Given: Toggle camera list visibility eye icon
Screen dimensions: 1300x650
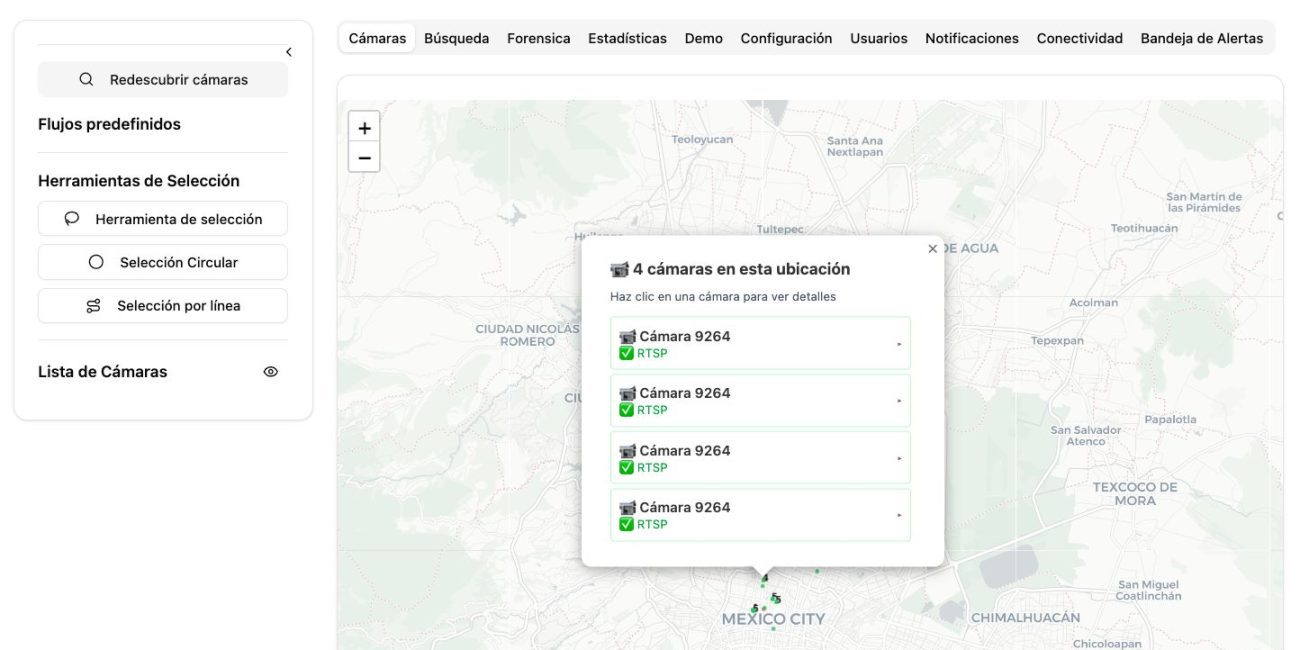Looking at the screenshot, I should coord(270,372).
